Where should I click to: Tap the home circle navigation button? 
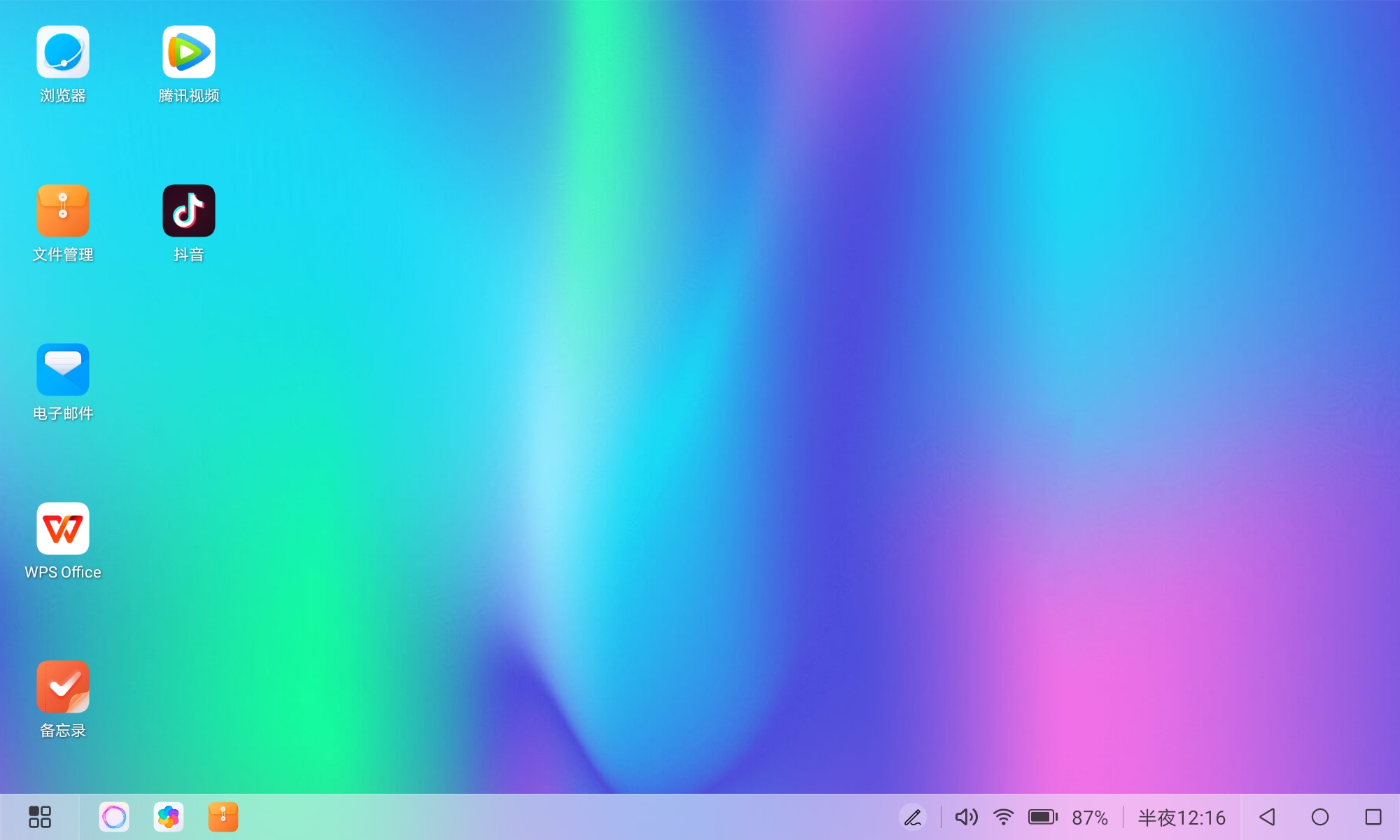pos(1320,817)
